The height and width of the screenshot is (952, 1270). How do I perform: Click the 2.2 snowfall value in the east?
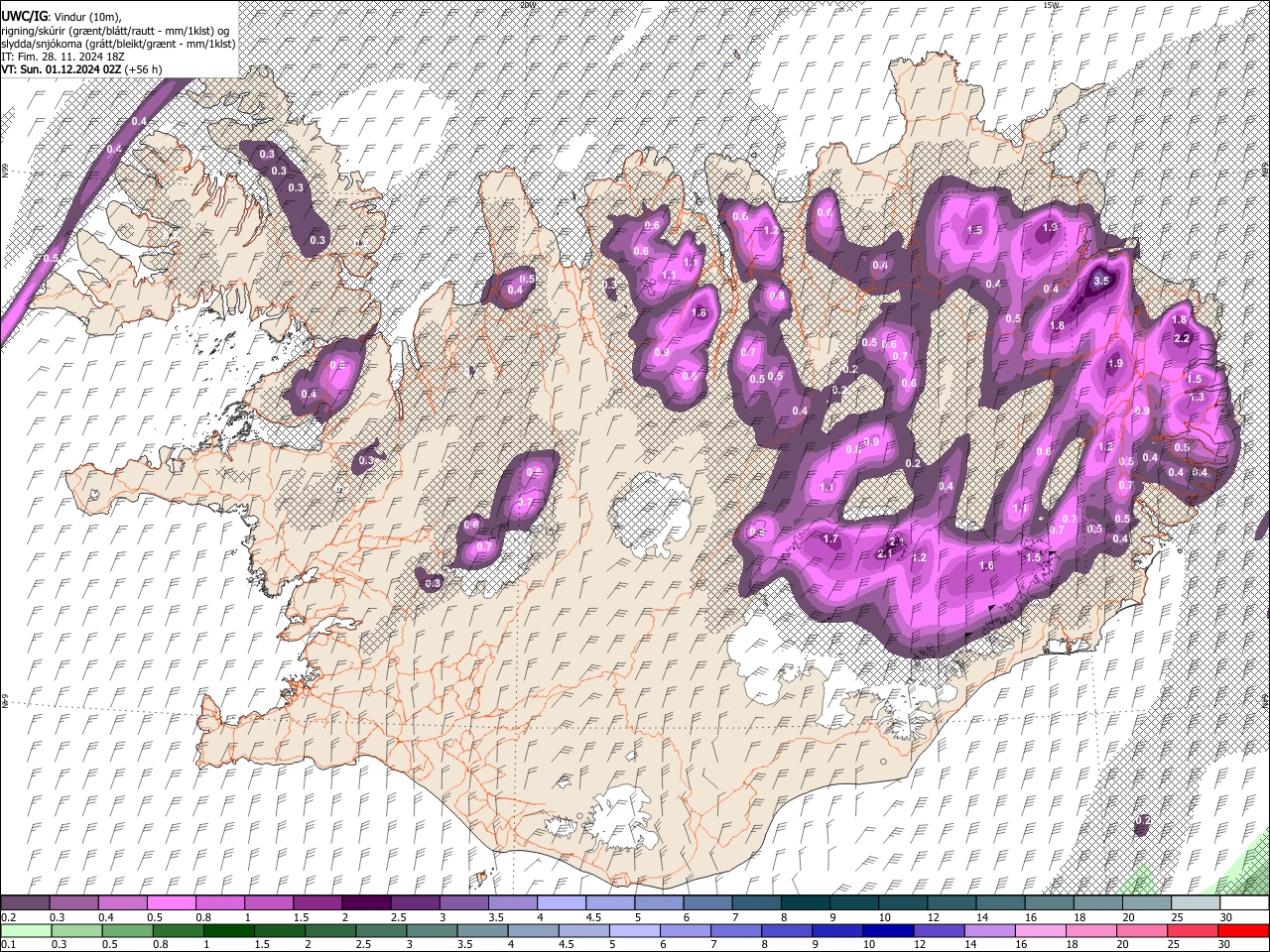click(x=1182, y=338)
